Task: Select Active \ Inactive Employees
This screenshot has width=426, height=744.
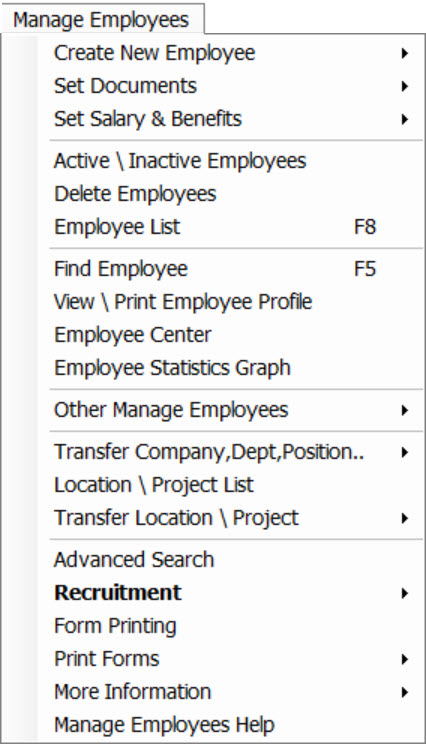Action: click(x=231, y=161)
